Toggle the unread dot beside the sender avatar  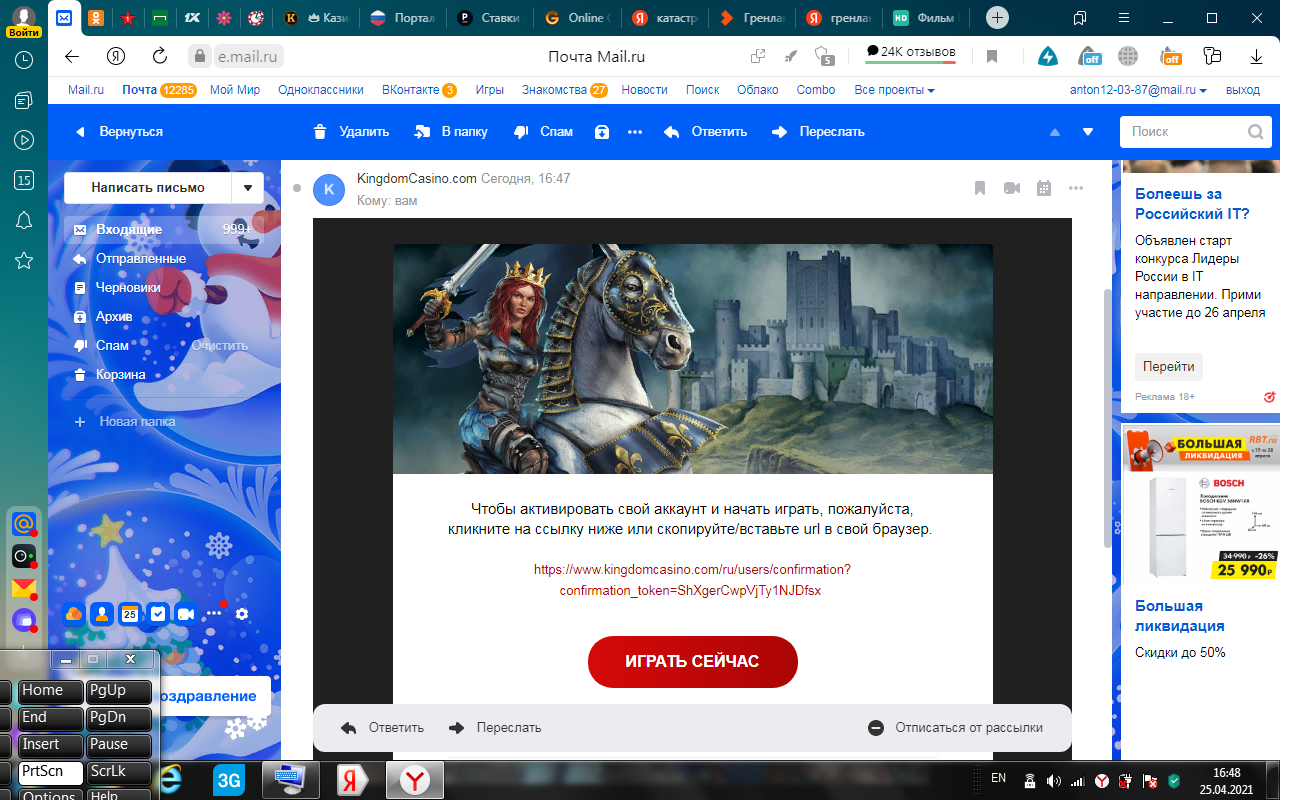(297, 187)
